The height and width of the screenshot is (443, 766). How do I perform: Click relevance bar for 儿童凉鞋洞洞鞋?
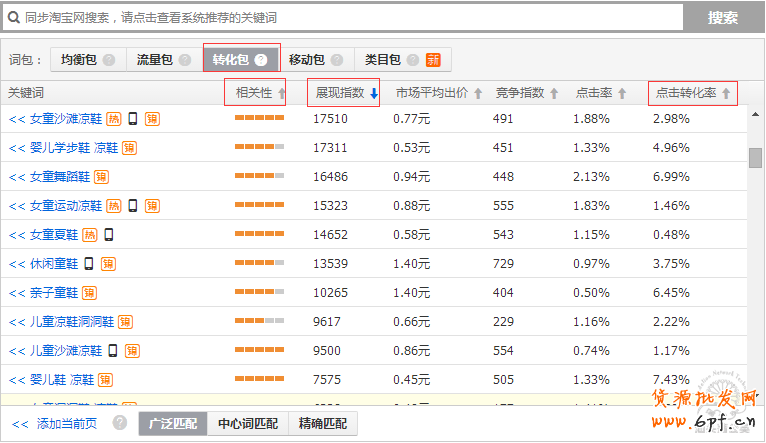click(259, 322)
